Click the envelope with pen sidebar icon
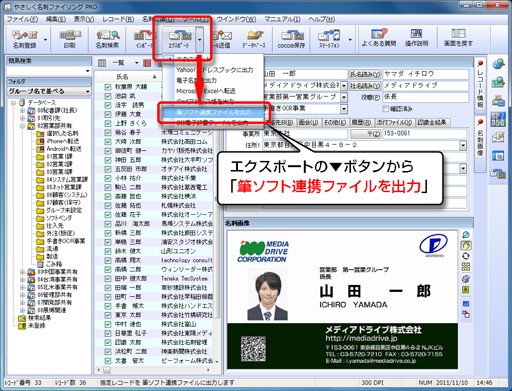512x391 pixels. tap(498, 137)
